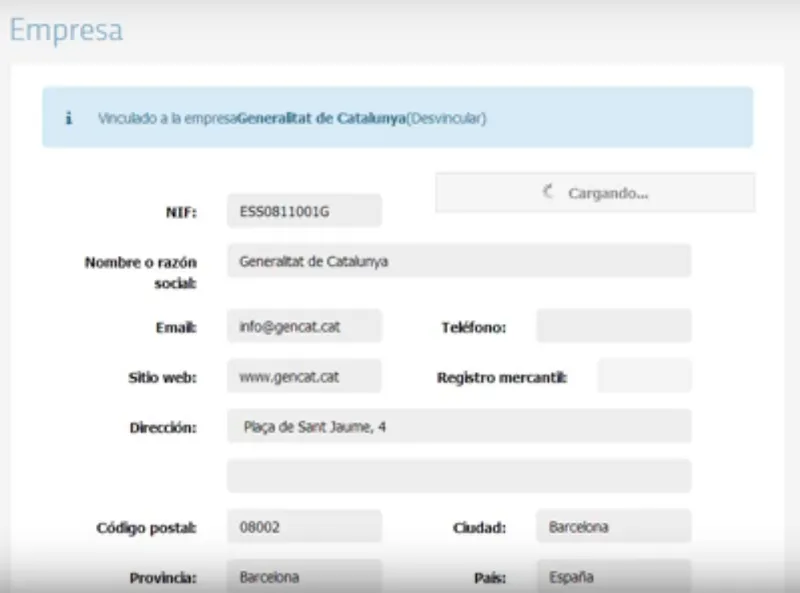Click the Dirección field with Plaça de Sant Jaume
The image size is (800, 593).
pos(459,426)
